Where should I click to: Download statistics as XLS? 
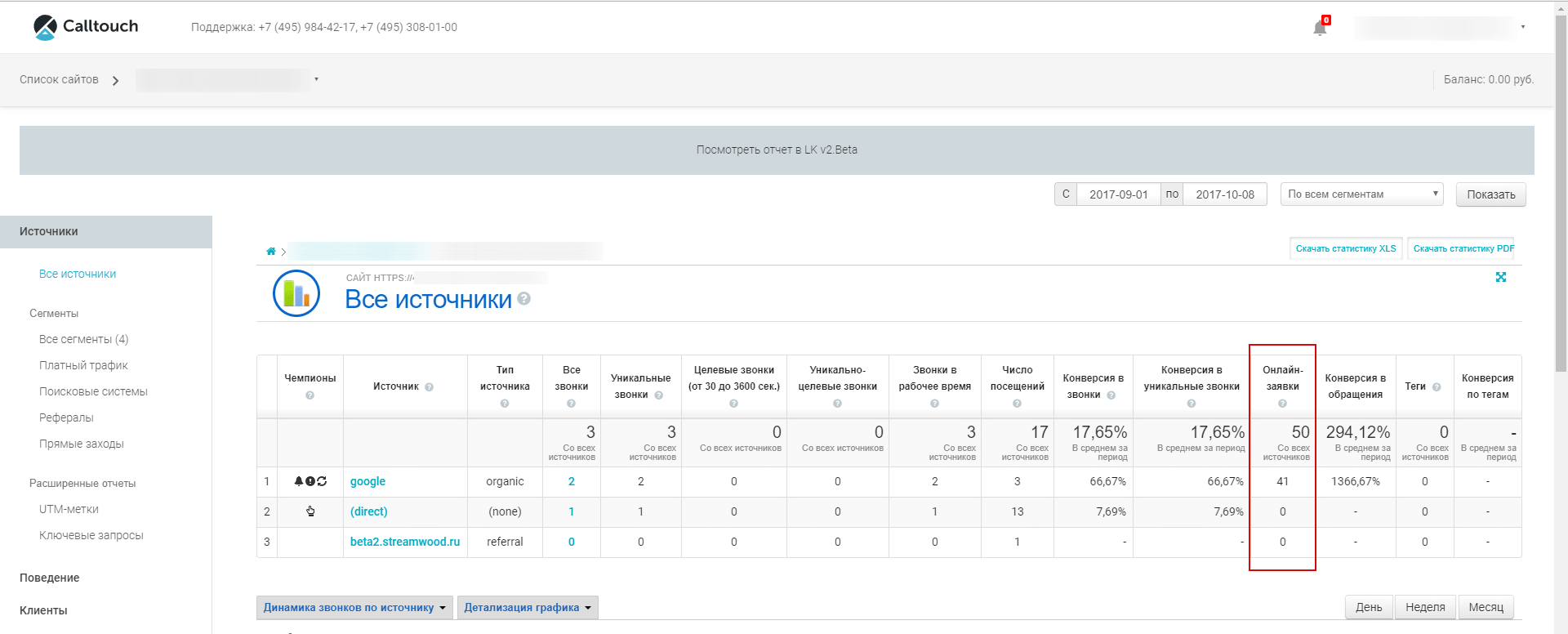pos(1346,248)
